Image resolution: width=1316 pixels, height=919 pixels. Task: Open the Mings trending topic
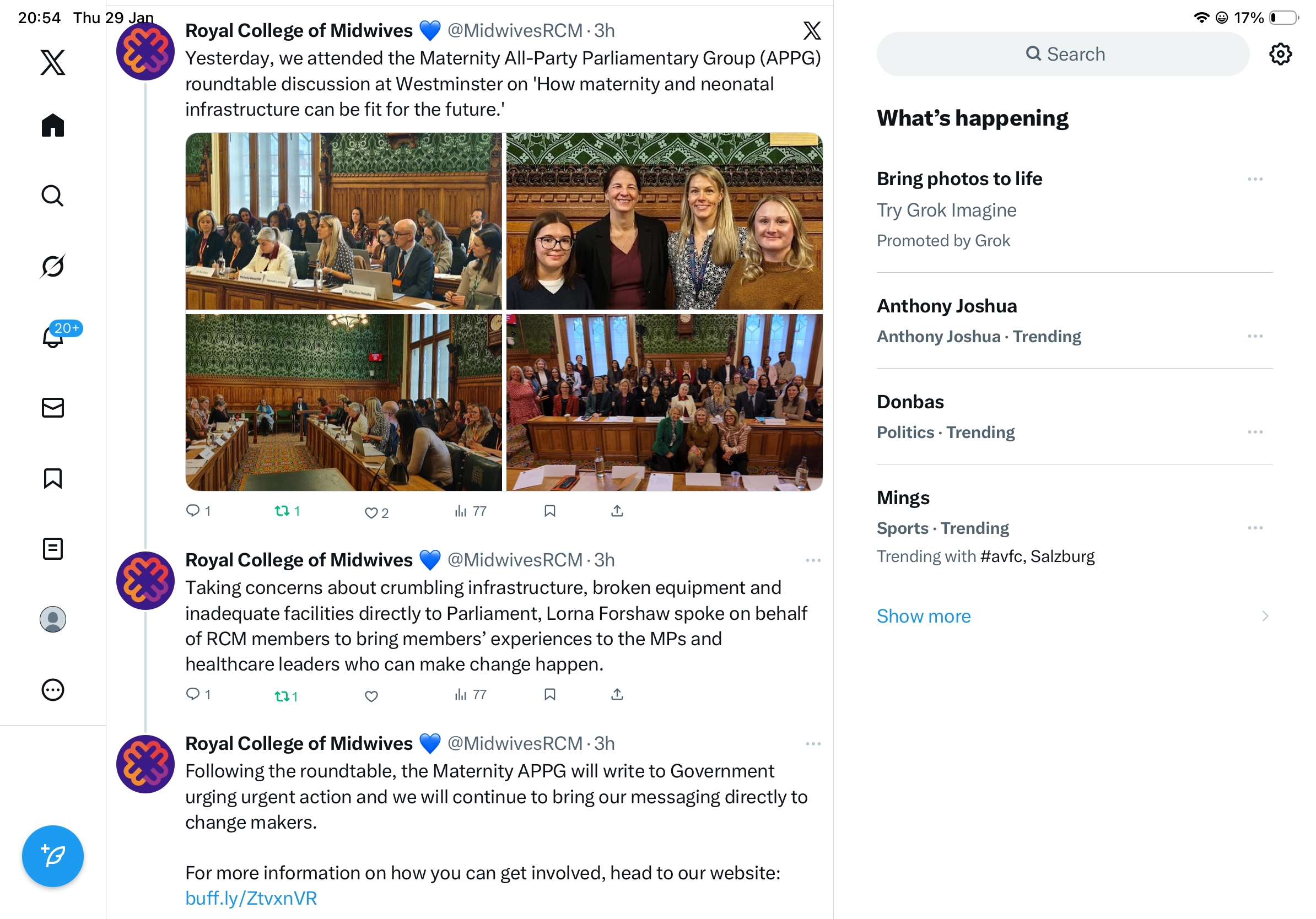coord(903,498)
